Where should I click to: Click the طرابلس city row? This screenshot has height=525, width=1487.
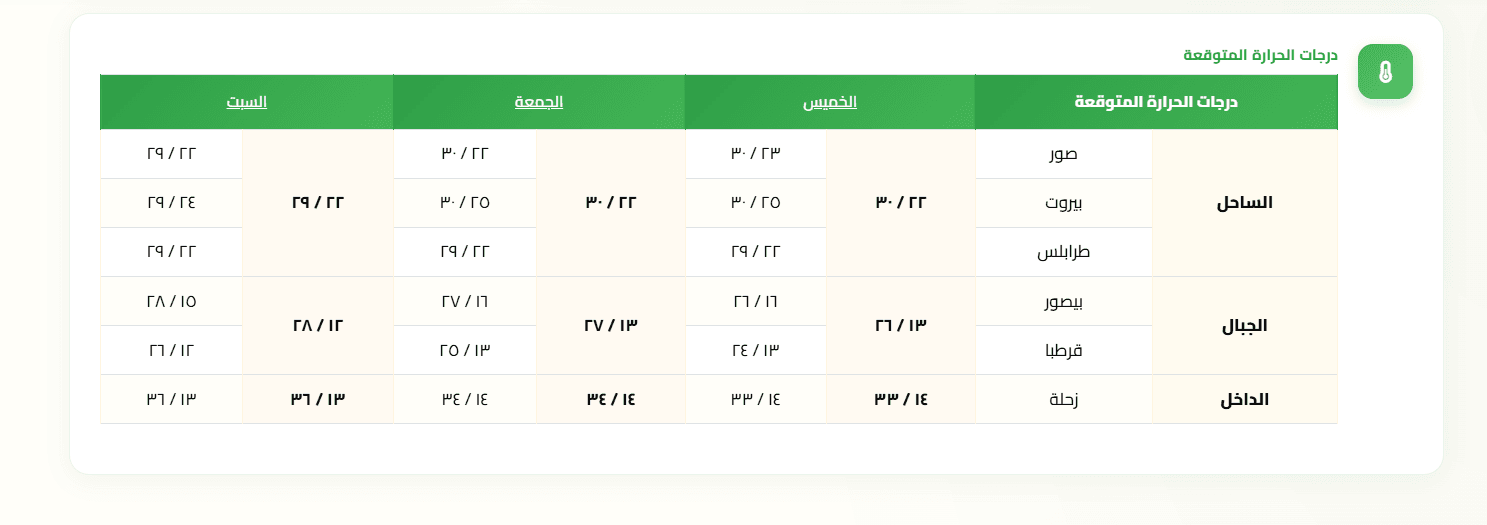[x=1064, y=252]
